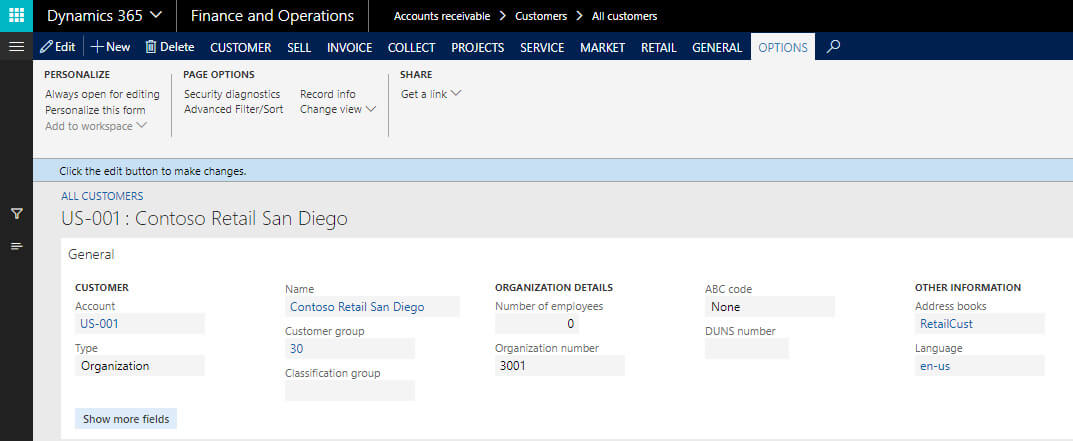Image resolution: width=1073 pixels, height=441 pixels.
Task: Open the INVOICE tab
Action: [349, 47]
